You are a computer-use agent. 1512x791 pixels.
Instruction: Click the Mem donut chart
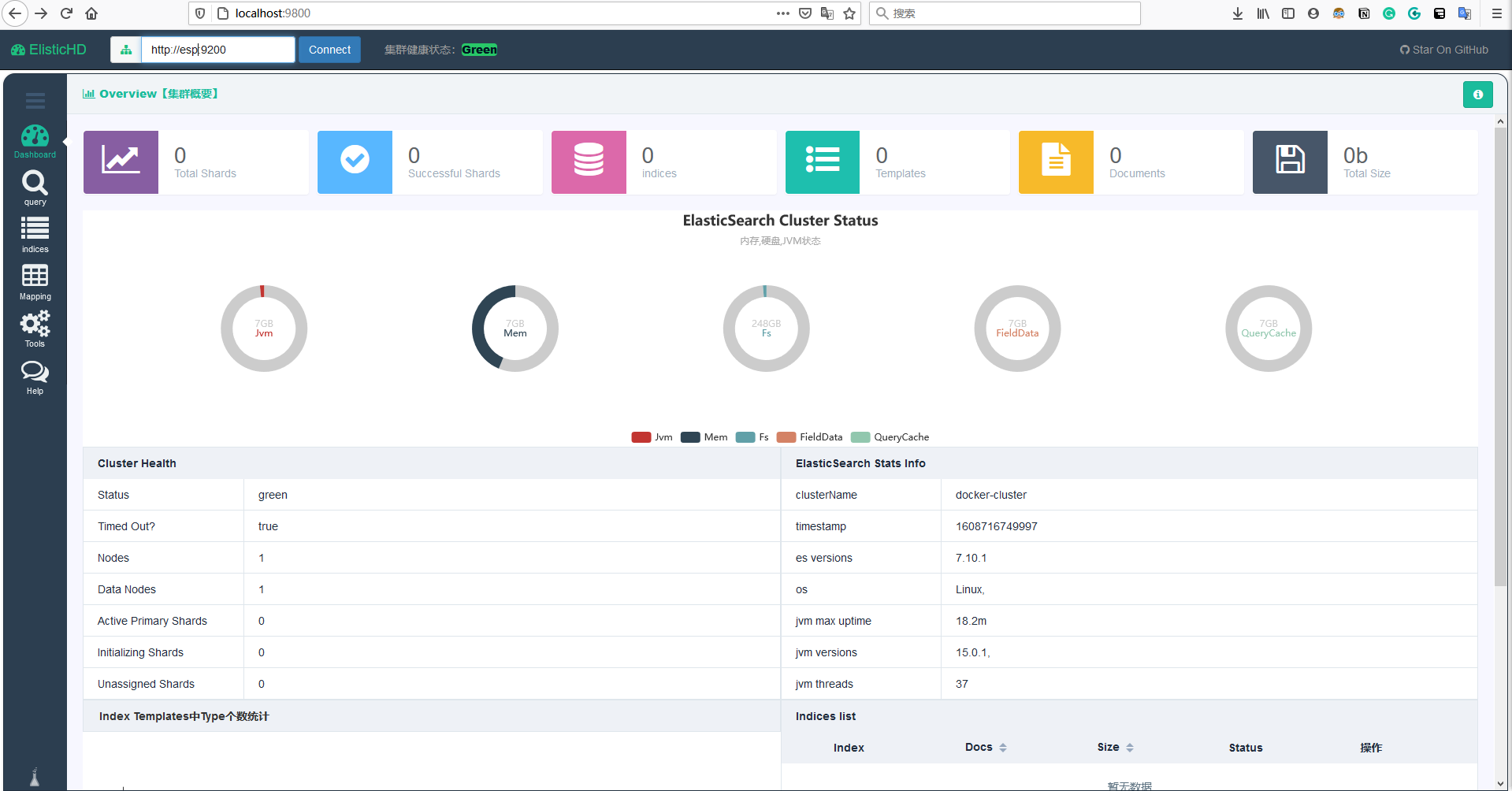pos(515,329)
